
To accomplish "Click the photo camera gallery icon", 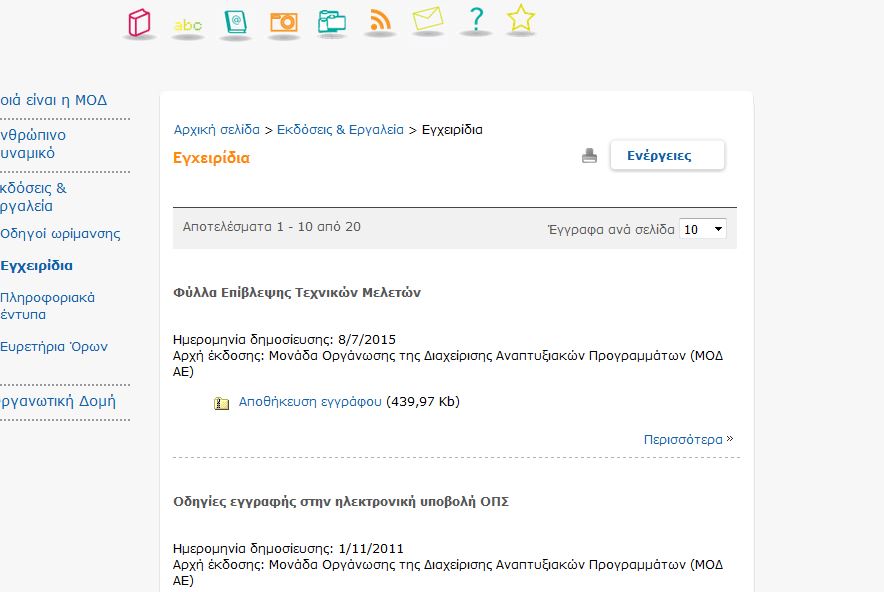I will (283, 23).
